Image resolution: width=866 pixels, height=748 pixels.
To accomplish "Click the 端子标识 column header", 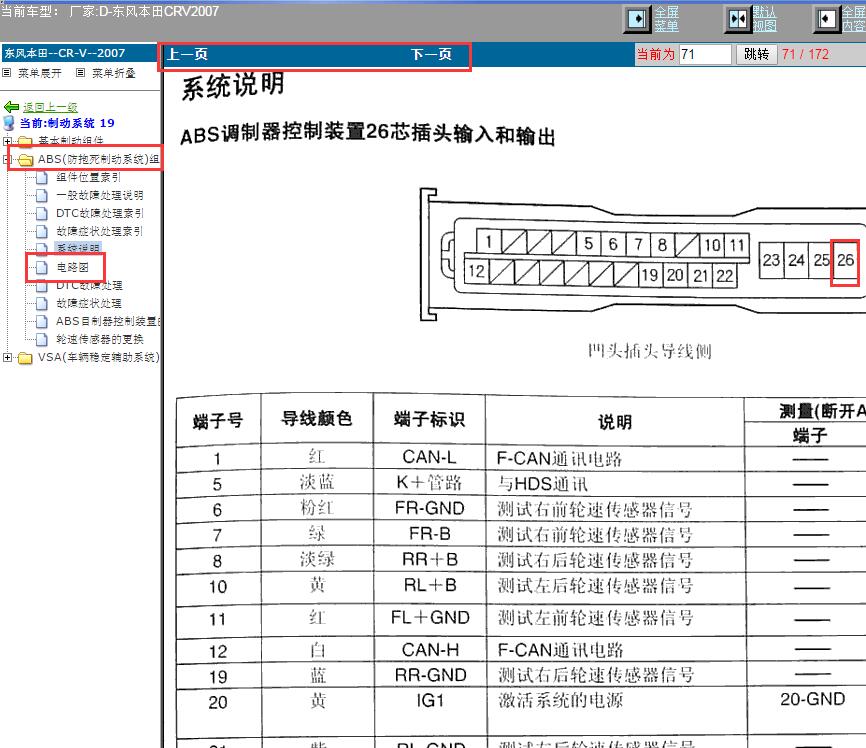I will point(429,419).
